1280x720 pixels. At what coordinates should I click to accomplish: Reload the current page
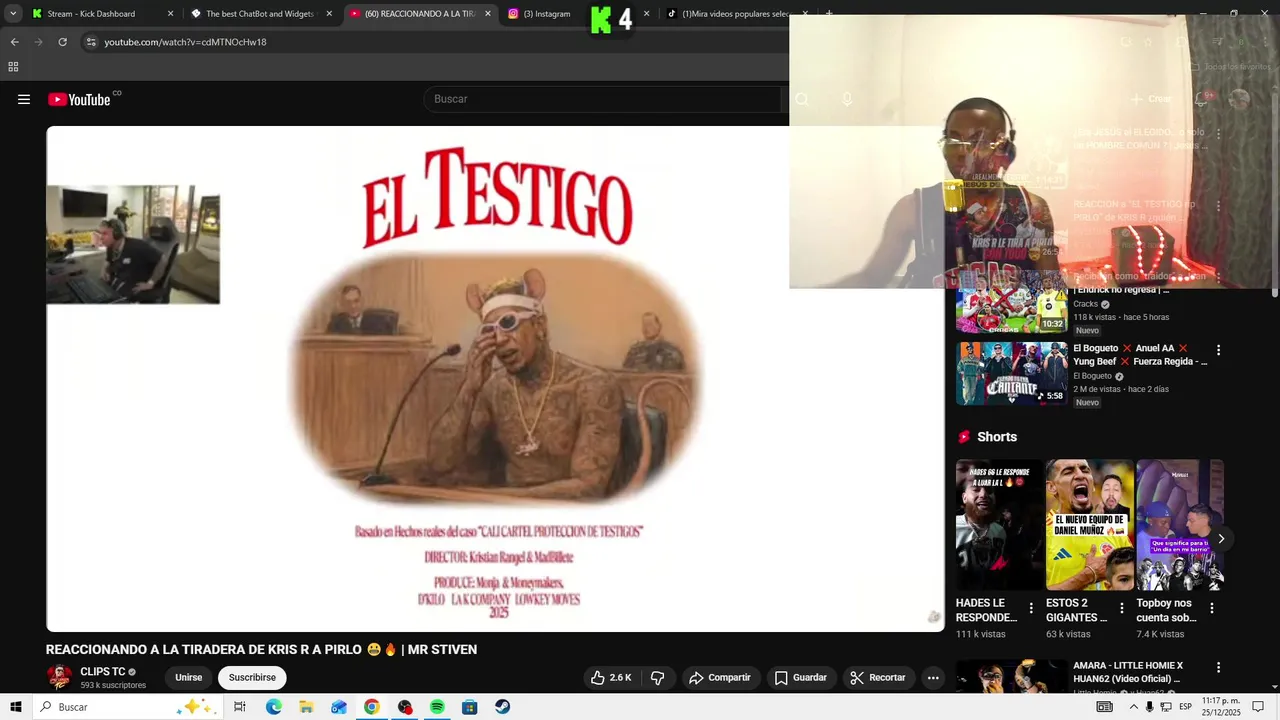click(x=62, y=42)
